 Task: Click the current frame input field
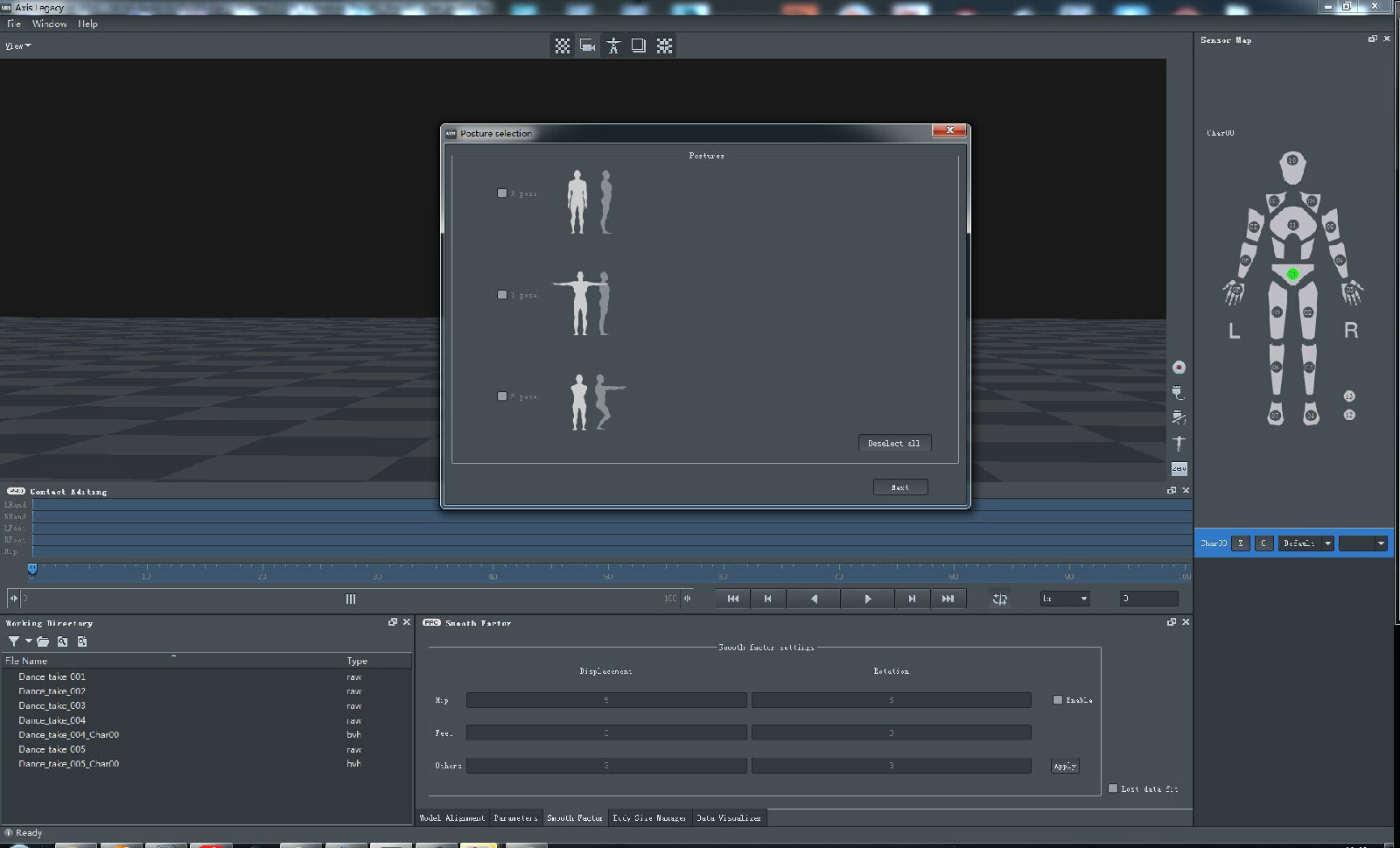click(1149, 599)
